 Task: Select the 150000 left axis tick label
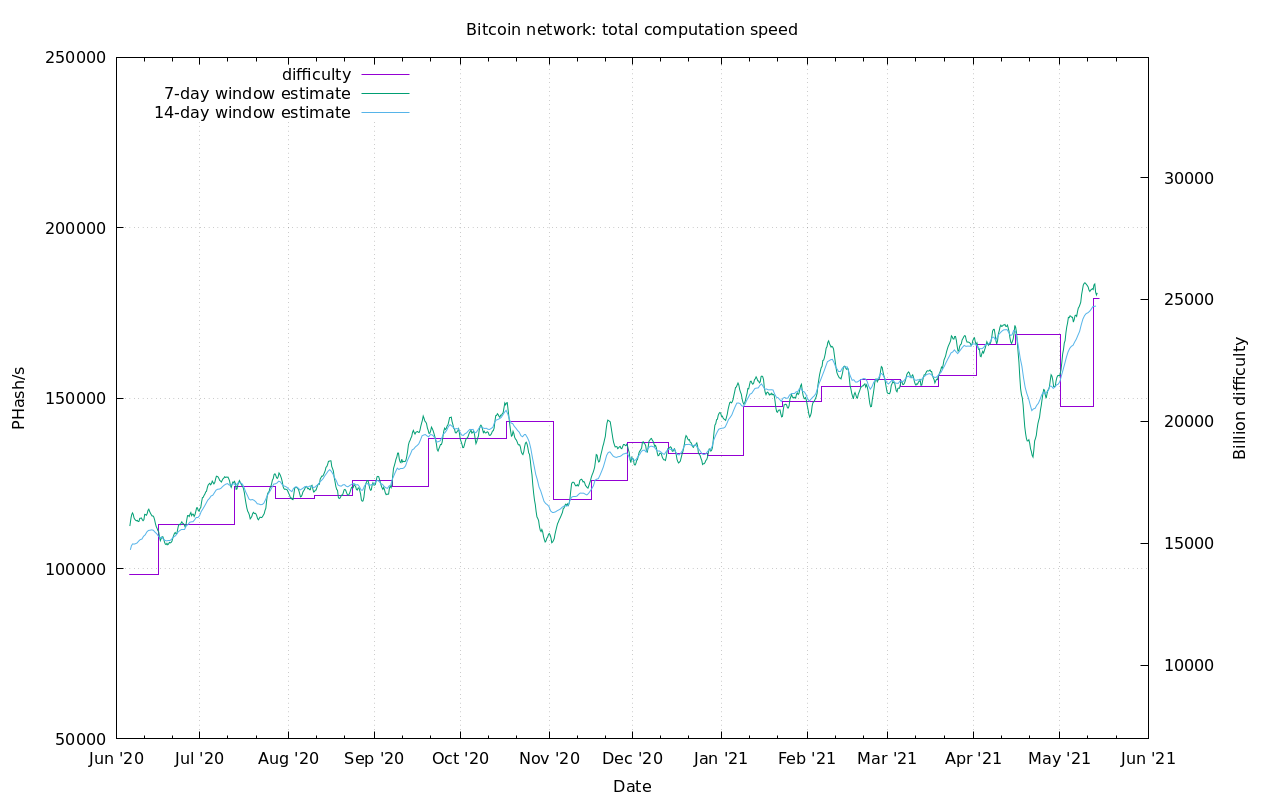pyautogui.click(x=76, y=398)
